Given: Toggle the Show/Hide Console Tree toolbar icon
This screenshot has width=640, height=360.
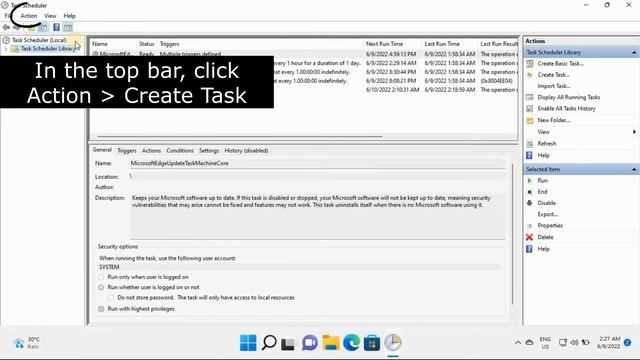Looking at the screenshot, I should tap(42, 27).
